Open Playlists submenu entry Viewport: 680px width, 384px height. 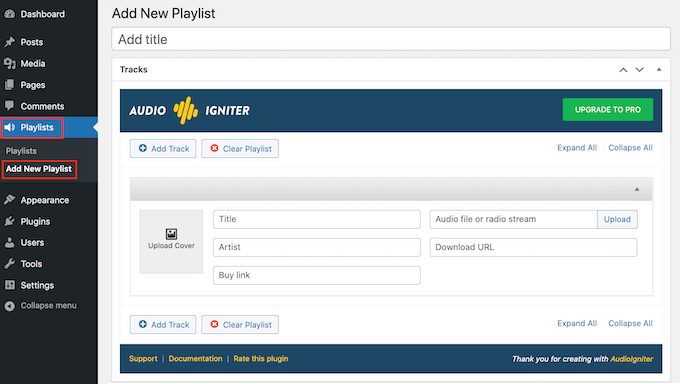[21, 151]
